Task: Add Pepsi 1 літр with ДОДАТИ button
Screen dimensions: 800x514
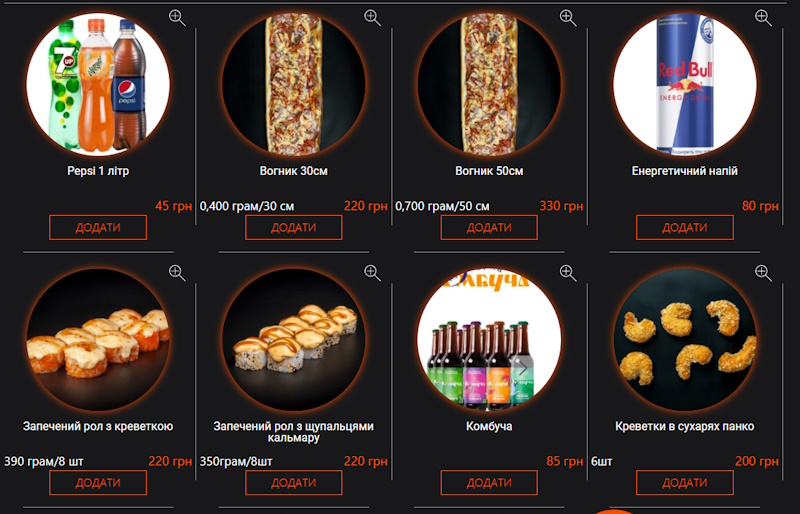Action: (x=98, y=227)
